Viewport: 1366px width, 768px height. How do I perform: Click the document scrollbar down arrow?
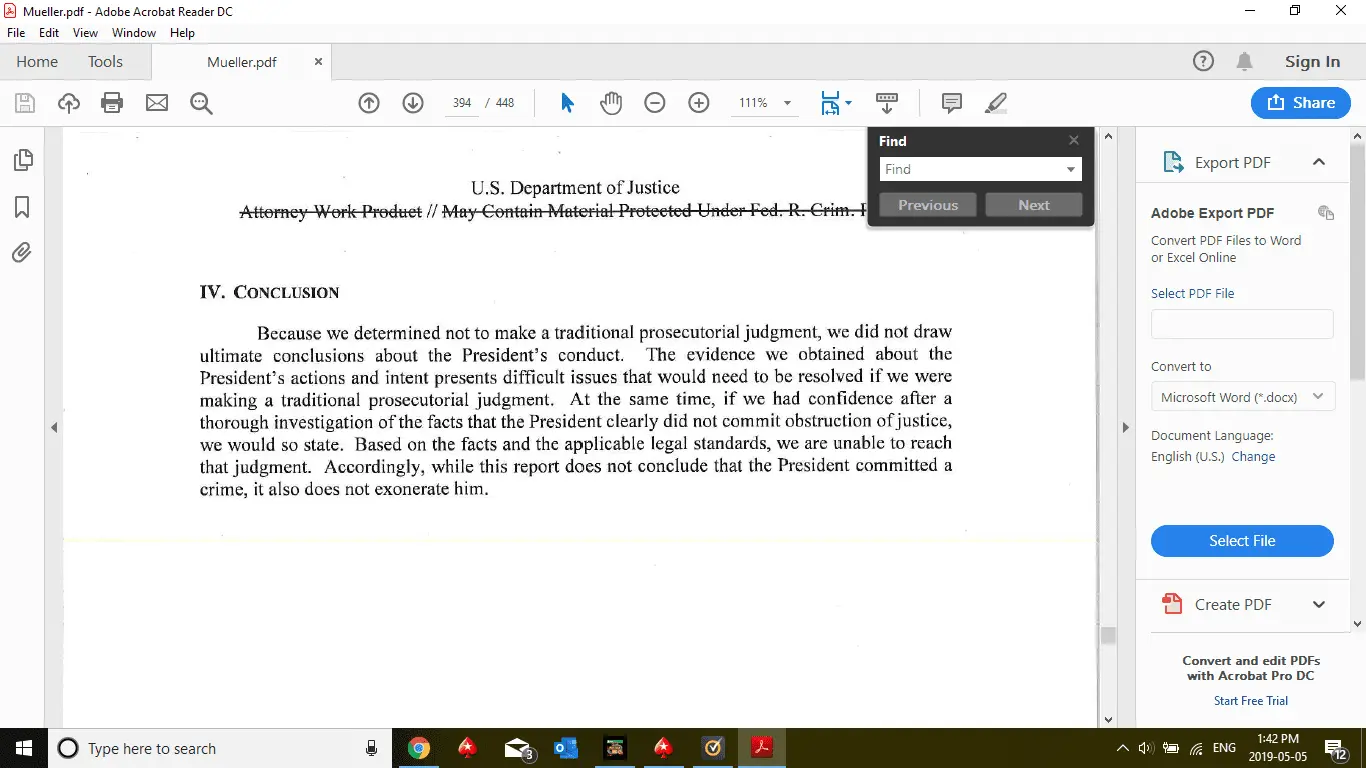(1108, 720)
